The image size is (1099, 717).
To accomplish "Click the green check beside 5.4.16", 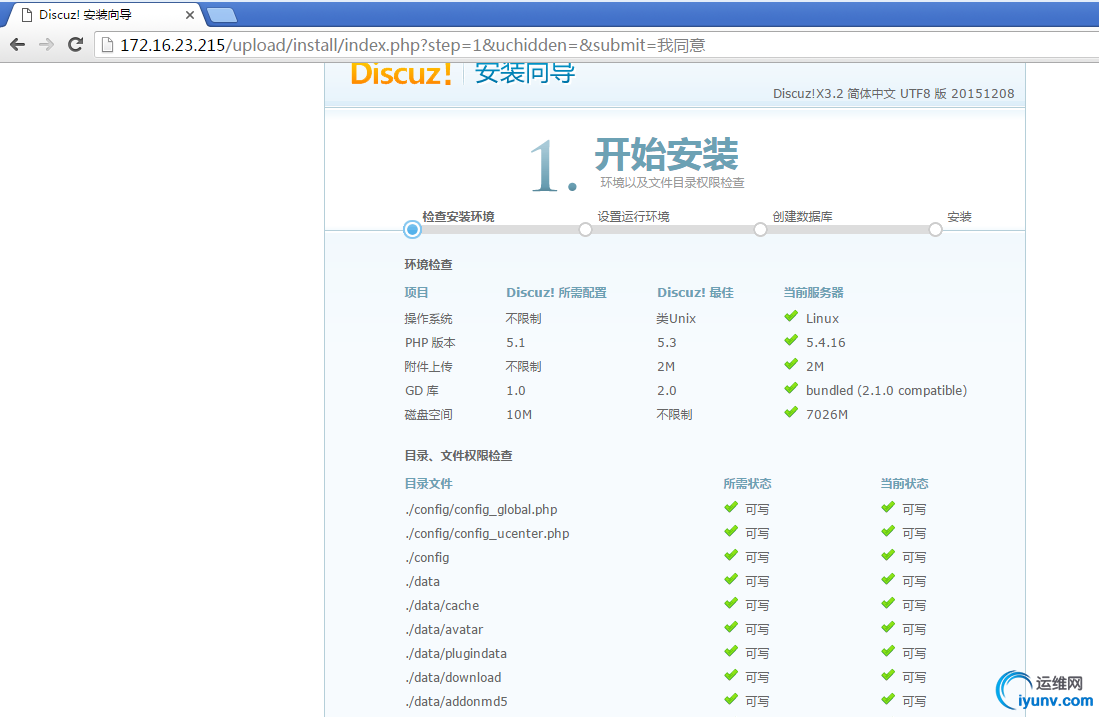I will point(791,340).
